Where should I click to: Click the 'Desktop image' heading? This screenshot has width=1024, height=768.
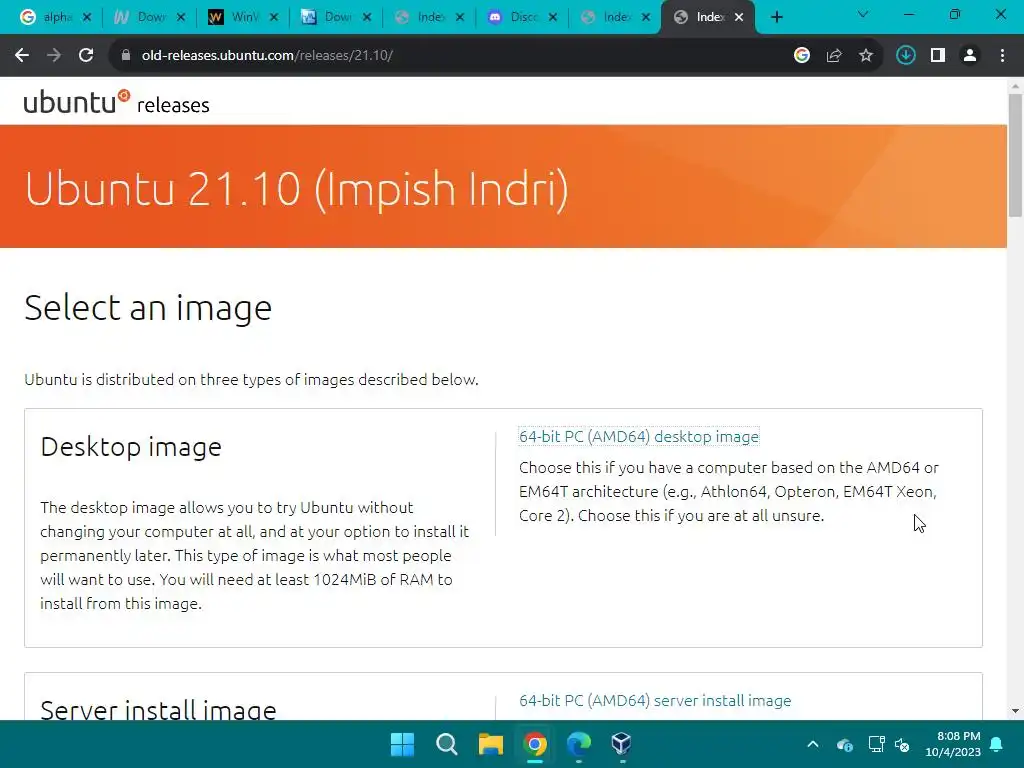click(x=131, y=447)
